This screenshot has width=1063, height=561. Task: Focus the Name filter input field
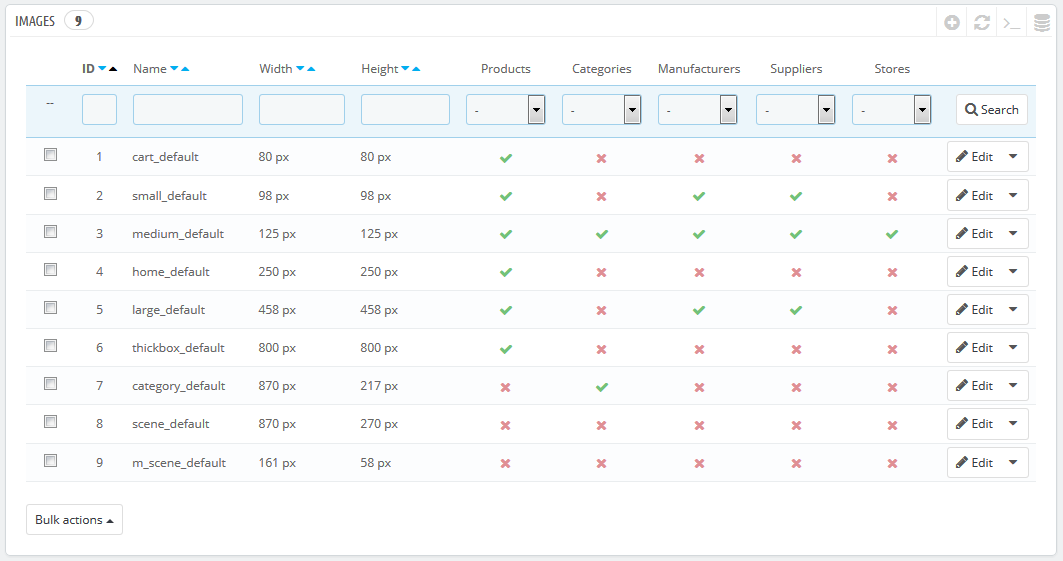[x=188, y=109]
